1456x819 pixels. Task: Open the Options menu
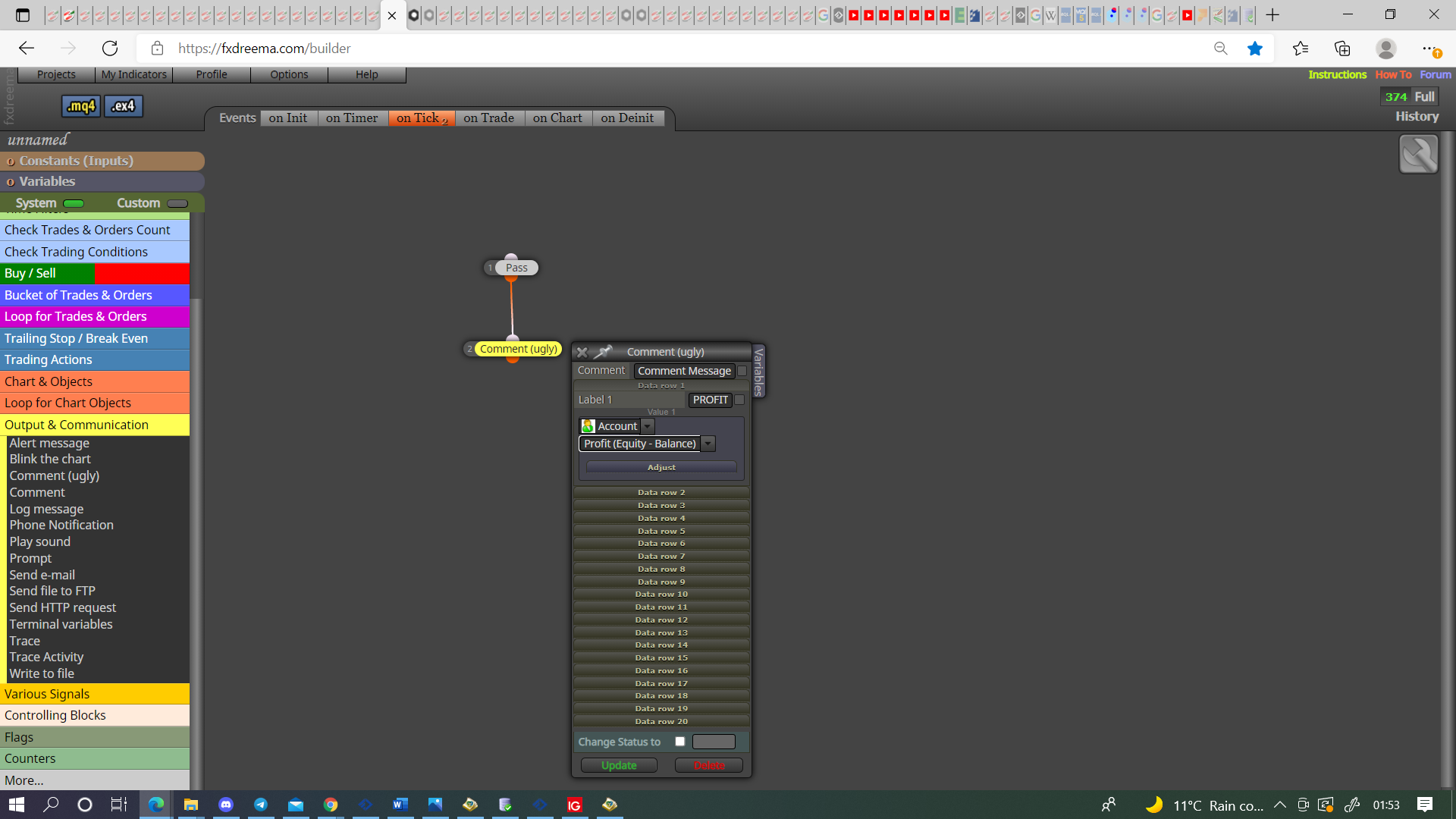pos(289,74)
